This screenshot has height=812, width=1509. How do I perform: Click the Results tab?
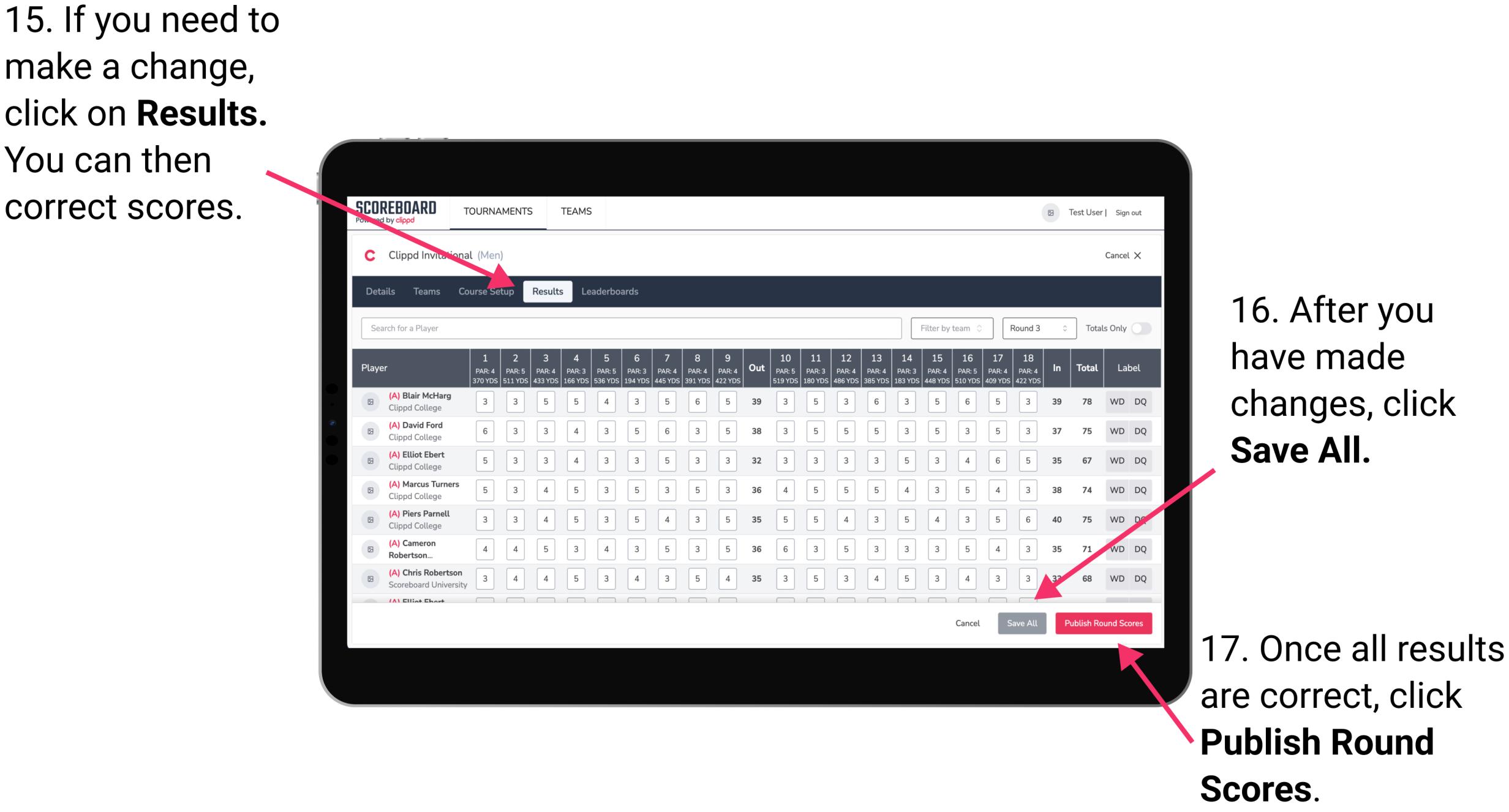[x=548, y=291]
